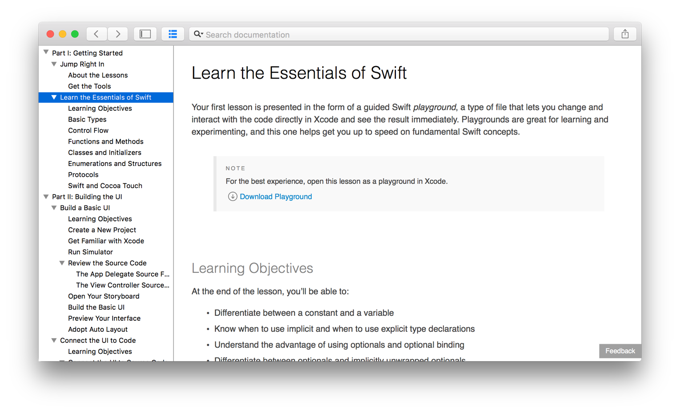Click bullet about implicit and explicit type declarations
680x413 pixels.
coord(344,329)
